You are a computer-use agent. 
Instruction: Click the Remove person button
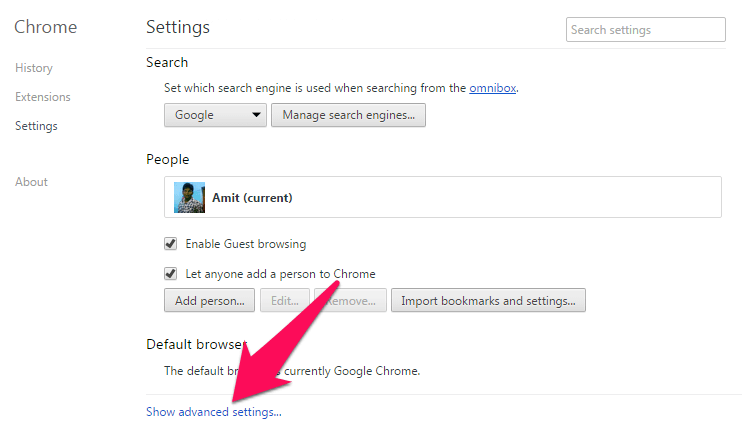coord(350,300)
